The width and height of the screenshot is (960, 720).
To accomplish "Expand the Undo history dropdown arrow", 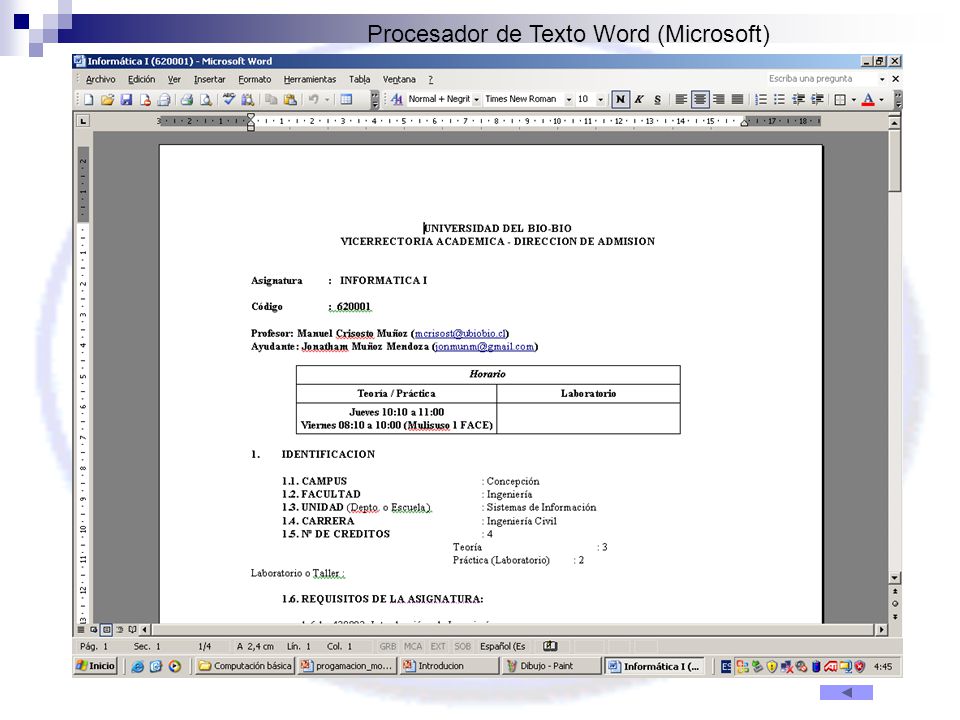I will tap(327, 100).
